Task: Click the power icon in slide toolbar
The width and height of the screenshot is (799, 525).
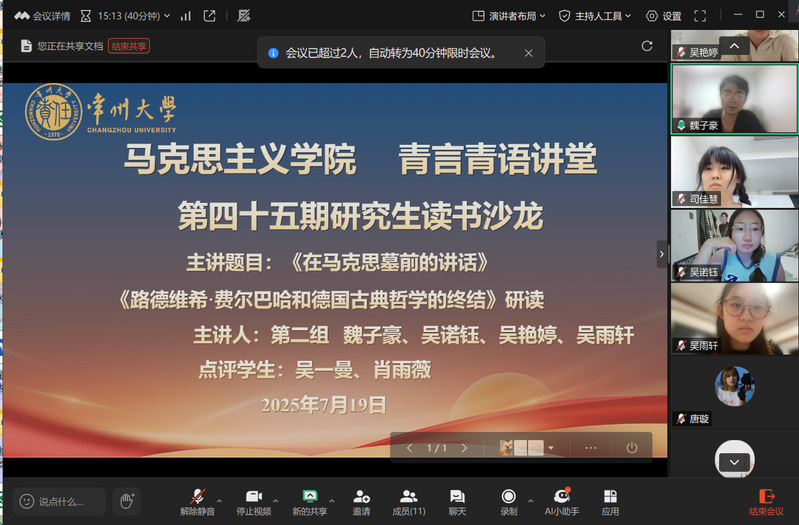Action: 632,448
